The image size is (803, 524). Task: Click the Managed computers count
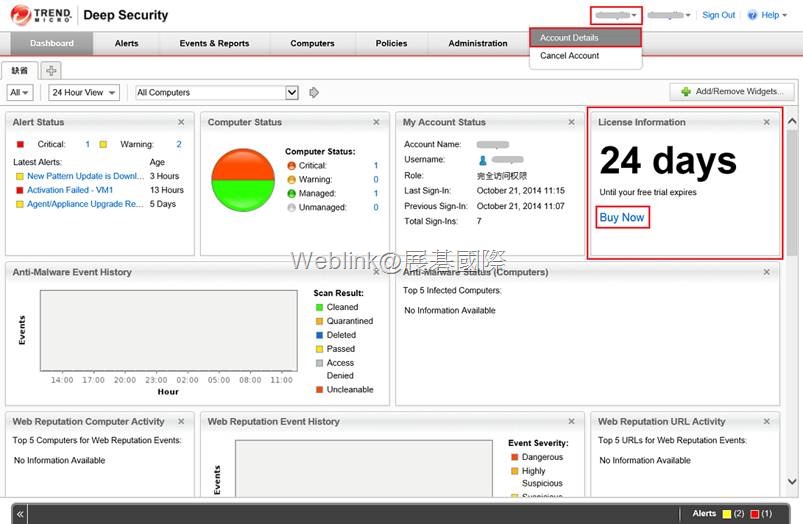tap(375, 193)
